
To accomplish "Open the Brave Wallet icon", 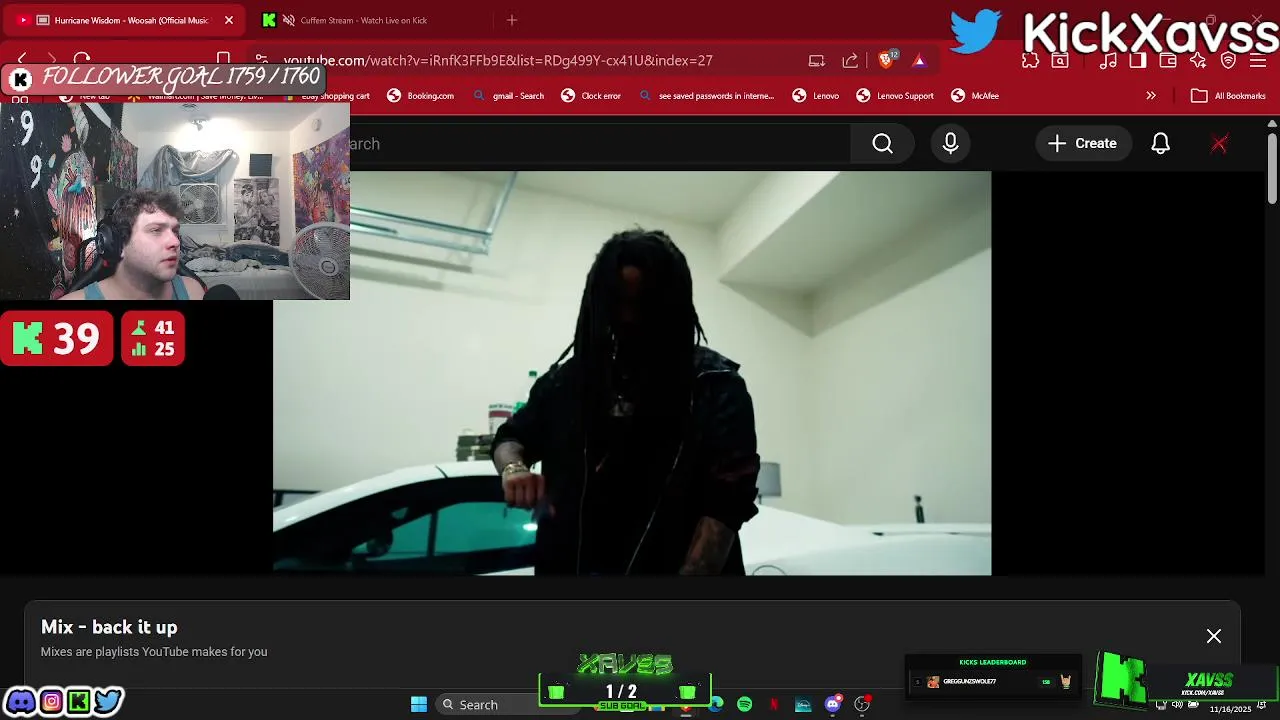I will pos(1168,60).
